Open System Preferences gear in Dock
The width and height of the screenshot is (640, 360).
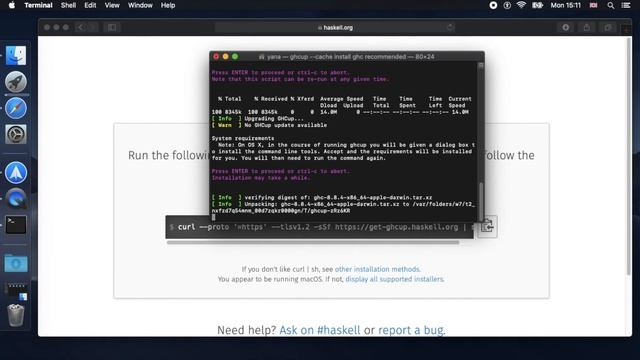(16, 134)
